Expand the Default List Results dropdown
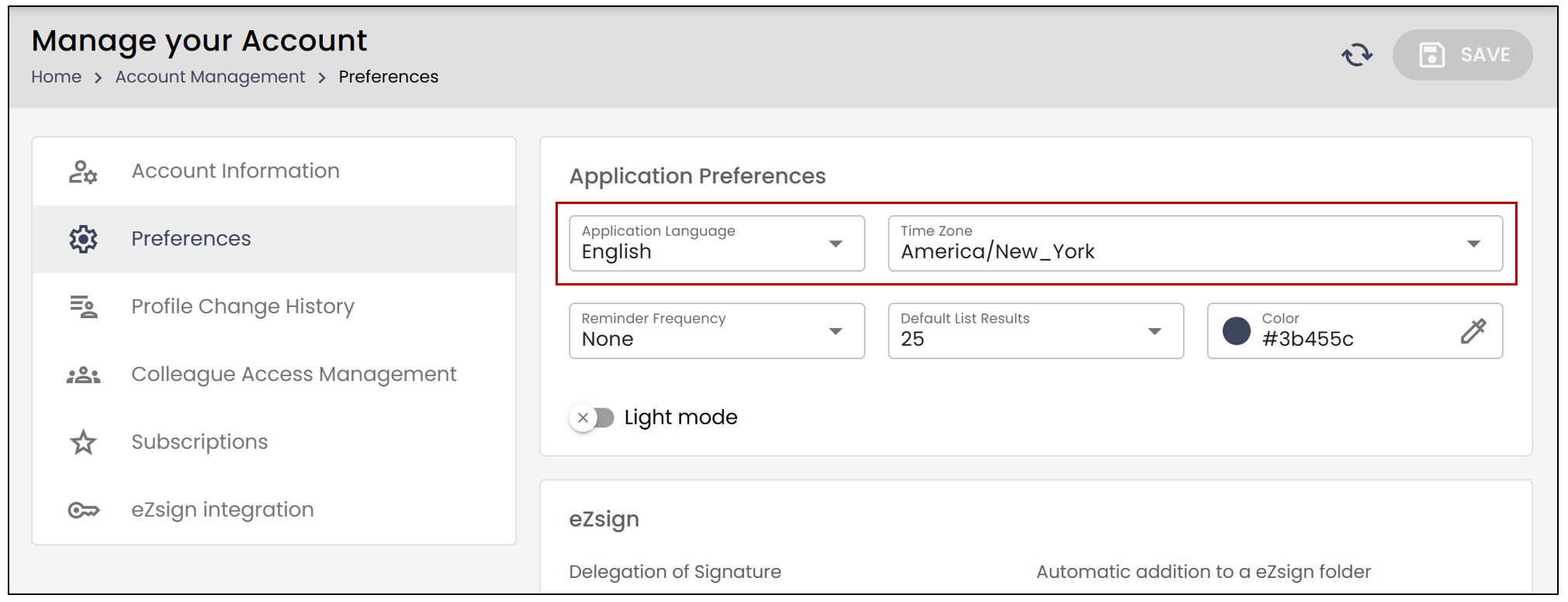This screenshot has height=602, width=1568. (1036, 331)
